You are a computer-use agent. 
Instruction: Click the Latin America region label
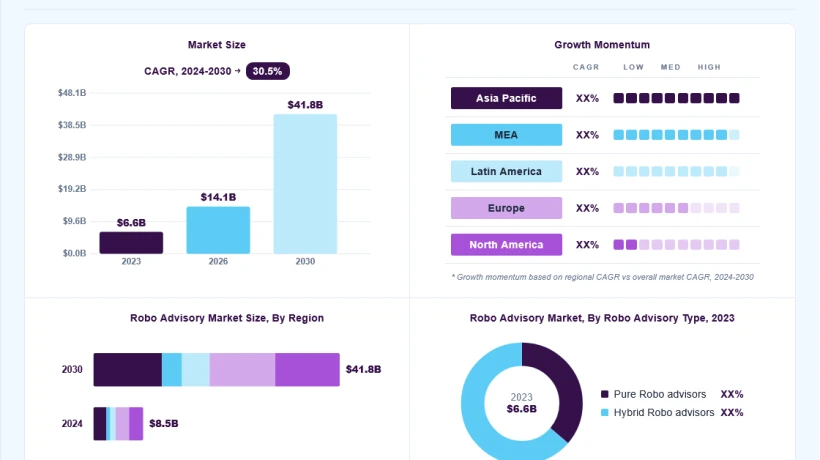point(506,171)
